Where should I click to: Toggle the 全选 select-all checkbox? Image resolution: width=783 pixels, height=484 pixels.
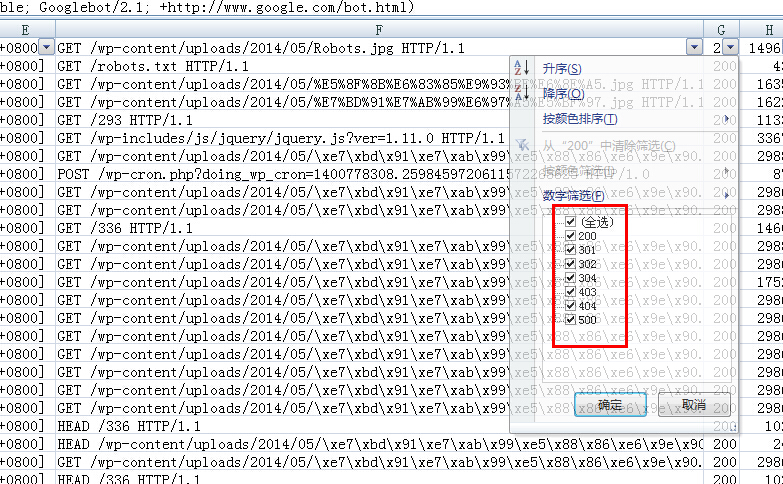click(x=570, y=222)
